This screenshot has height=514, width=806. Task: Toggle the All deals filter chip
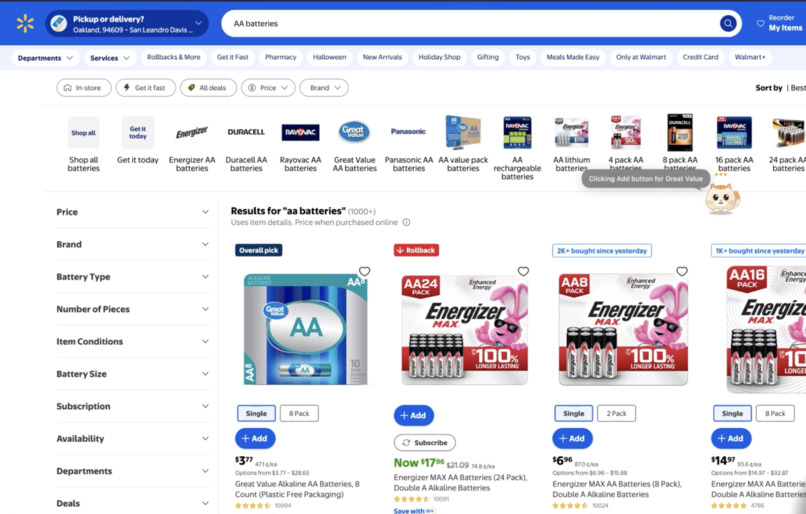click(x=208, y=88)
